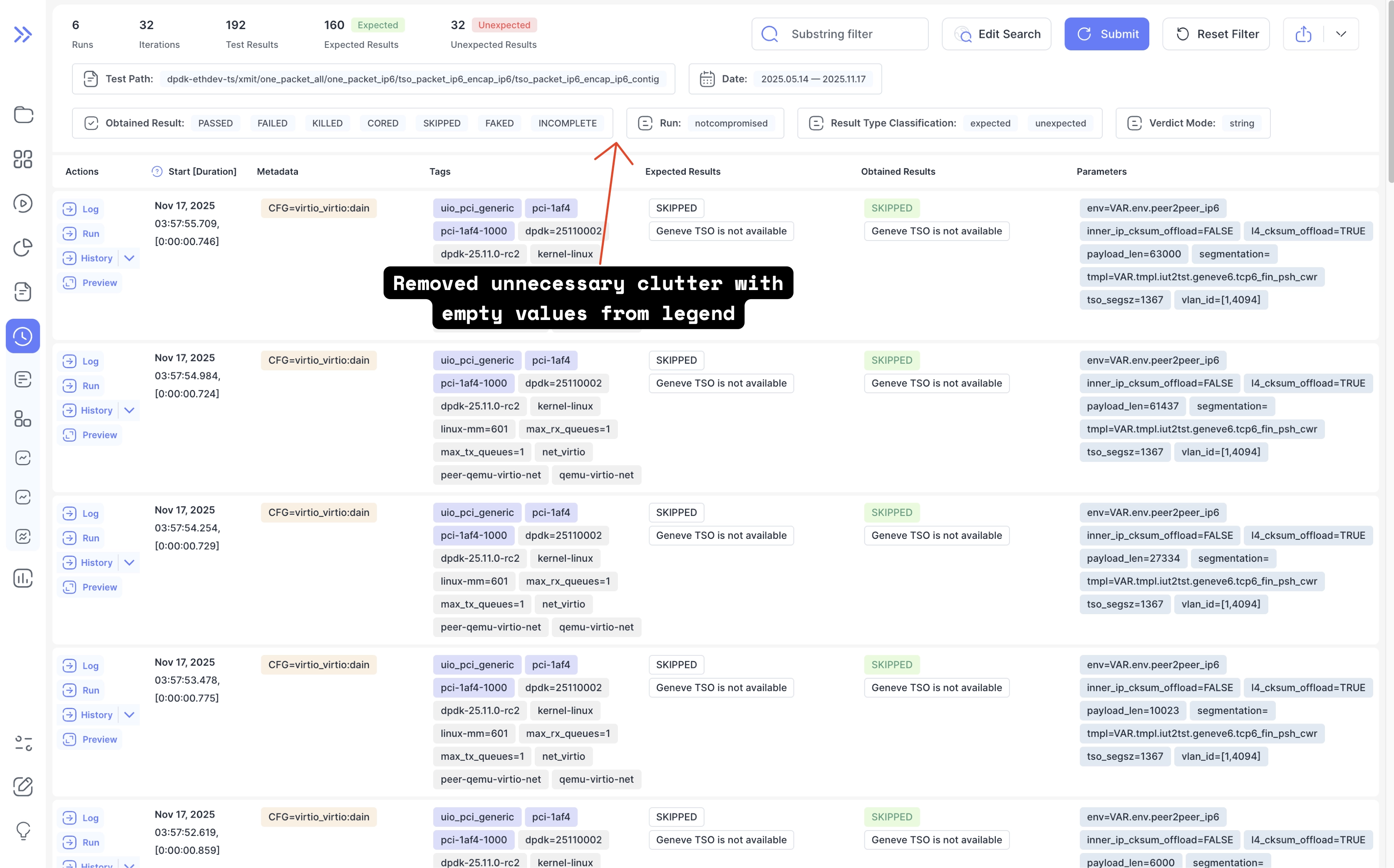
Task: Expand the sidebar with double-chevron icon
Action: tap(22, 35)
